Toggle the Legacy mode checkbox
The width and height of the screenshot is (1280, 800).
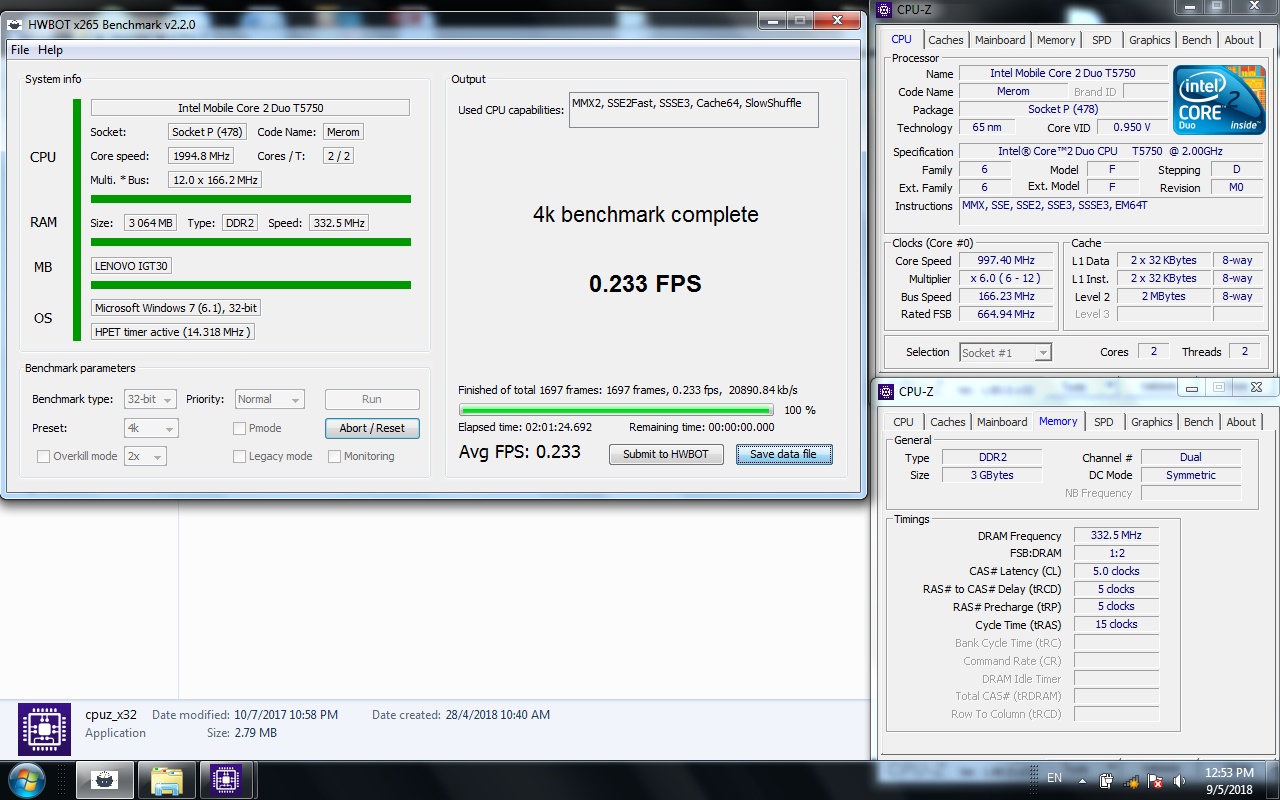[239, 456]
